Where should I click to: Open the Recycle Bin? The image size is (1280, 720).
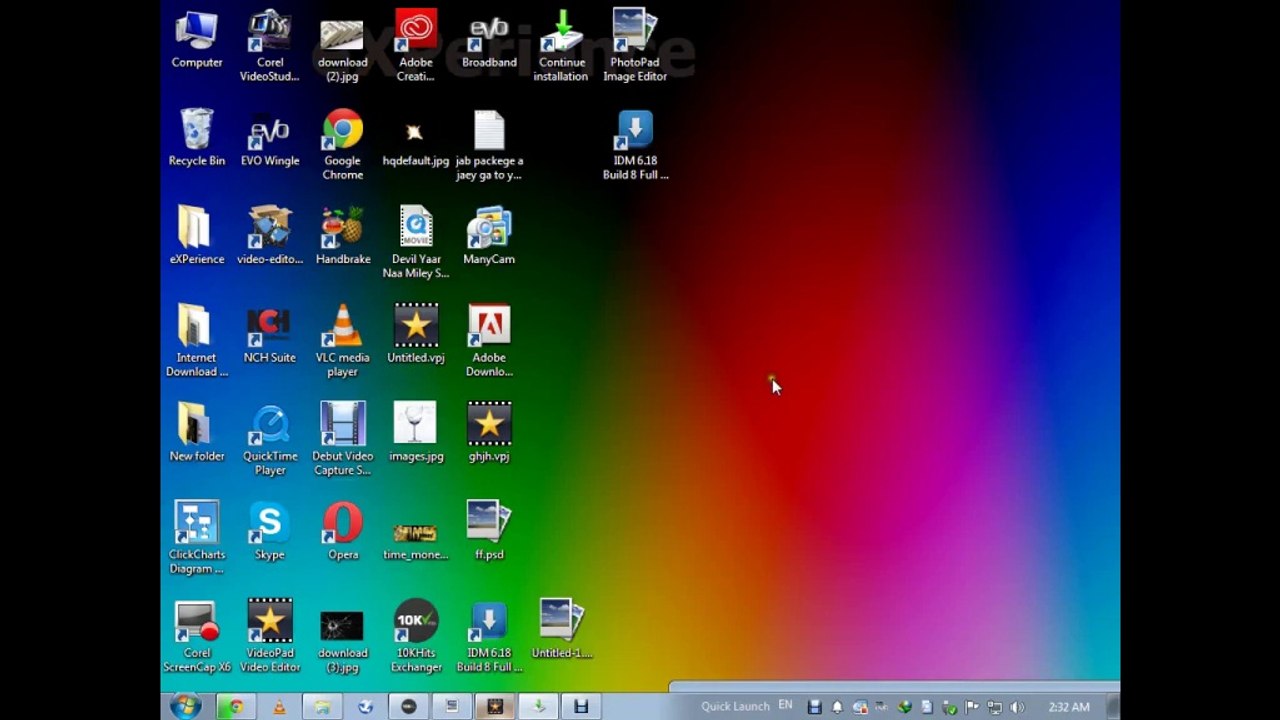pos(196,138)
